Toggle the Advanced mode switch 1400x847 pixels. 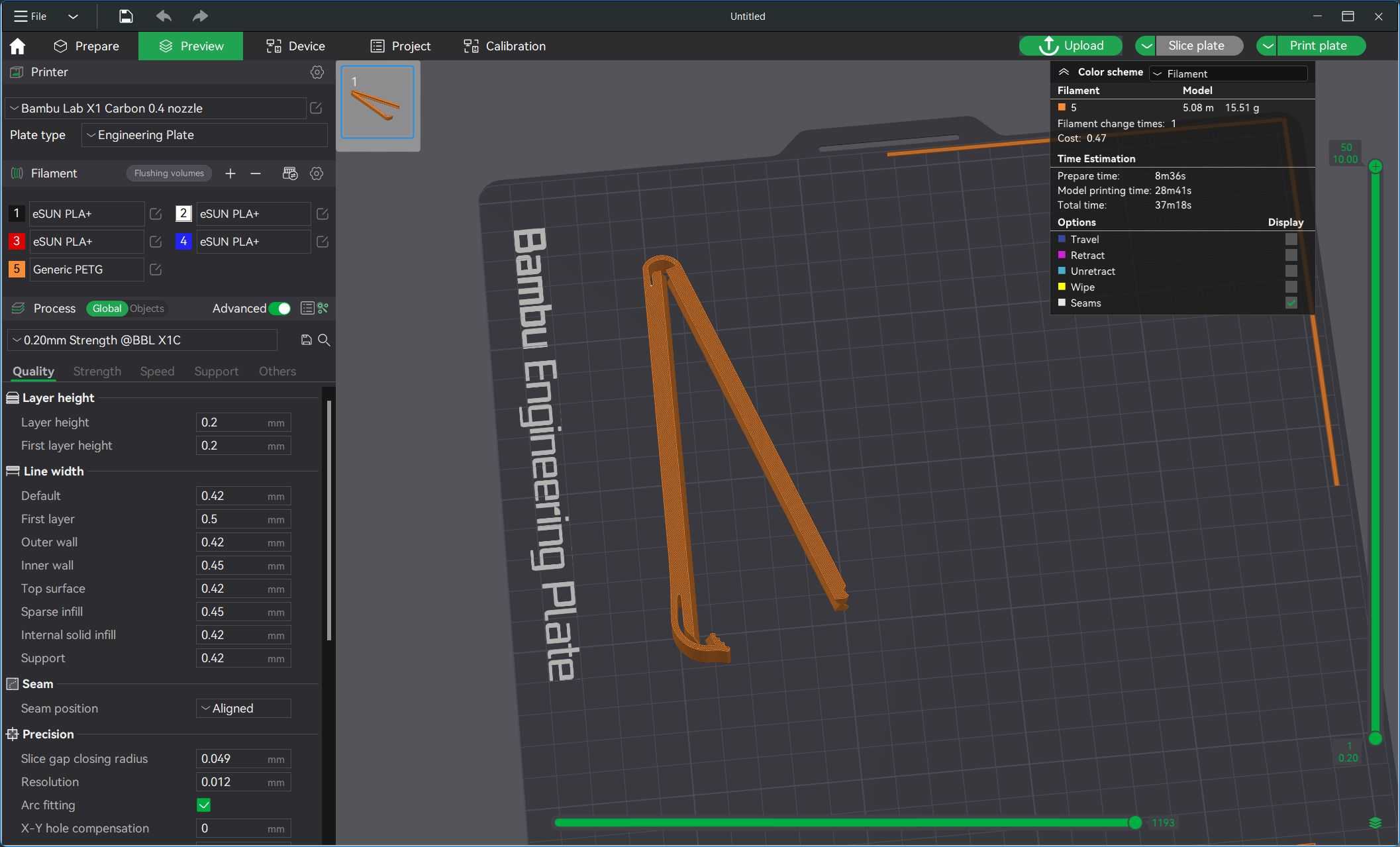(279, 309)
